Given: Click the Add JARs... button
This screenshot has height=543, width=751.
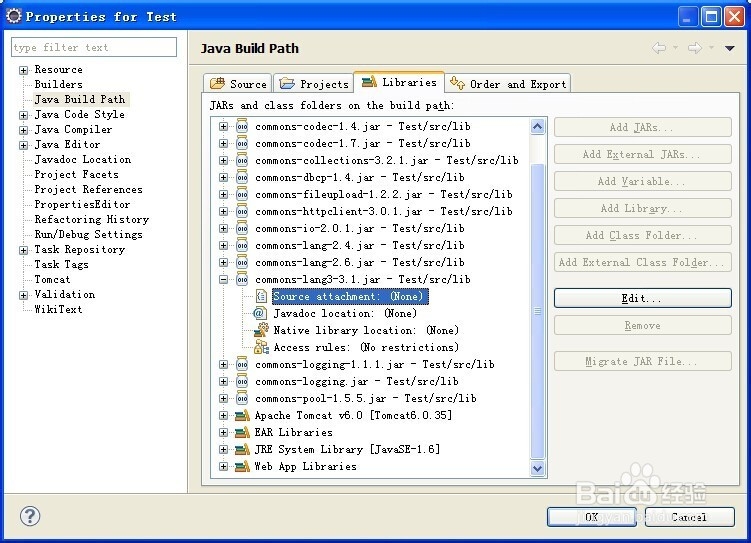Looking at the screenshot, I should [643, 127].
